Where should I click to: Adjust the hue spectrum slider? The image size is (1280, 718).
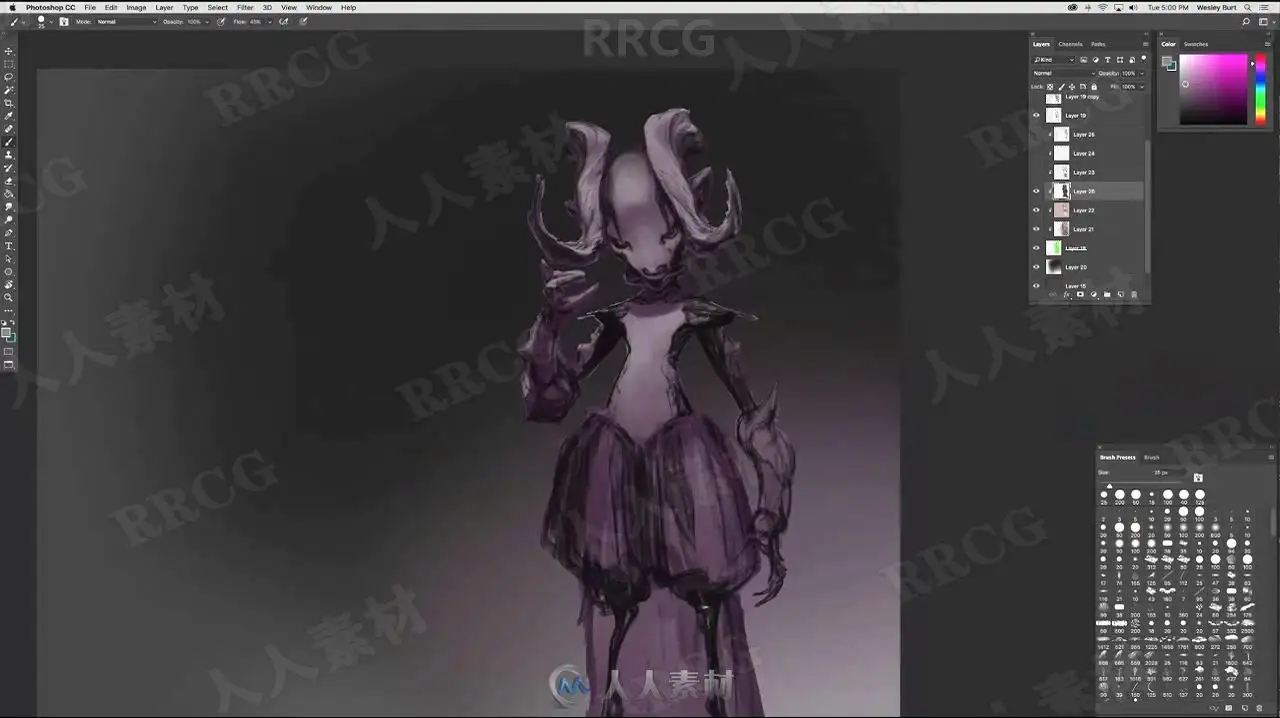tap(1260, 89)
